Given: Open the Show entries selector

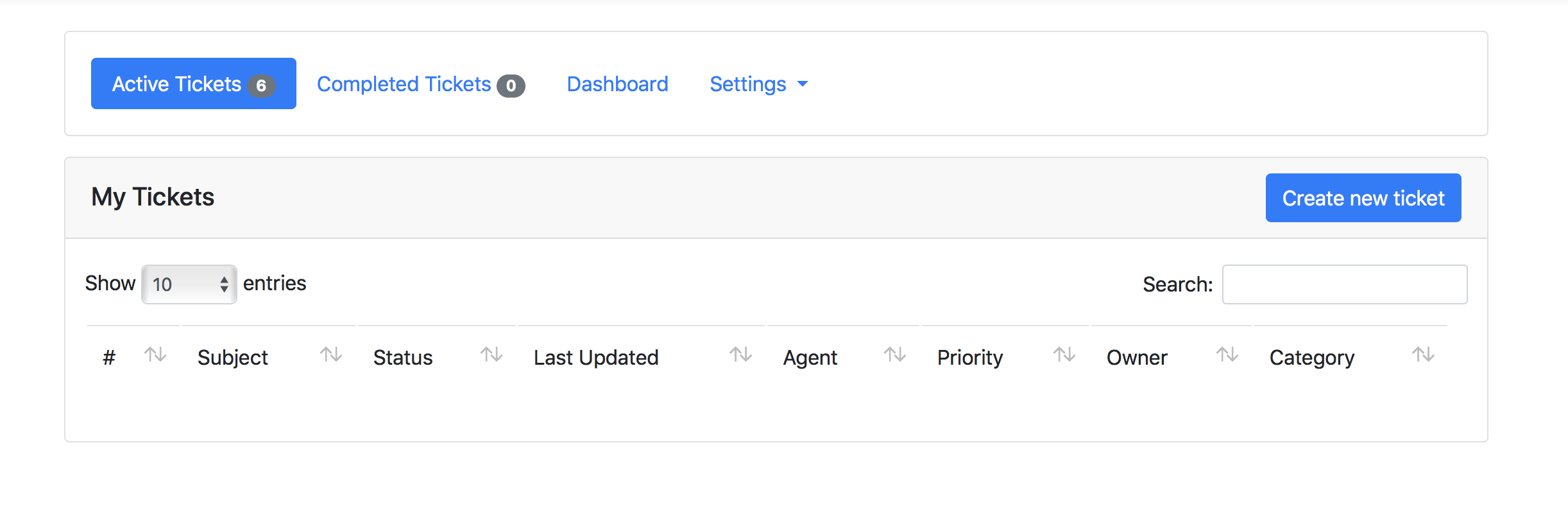Looking at the screenshot, I should point(189,283).
